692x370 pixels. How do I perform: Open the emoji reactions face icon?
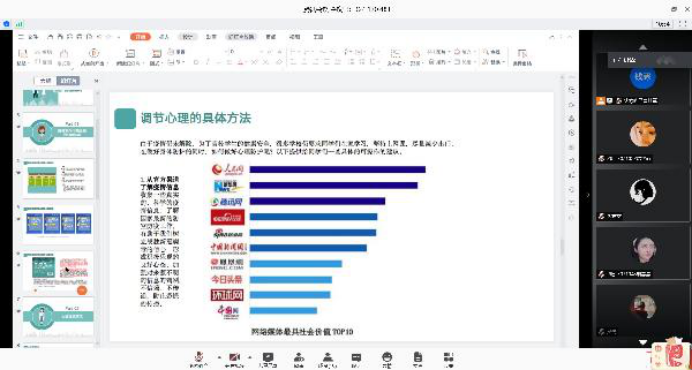tap(387, 357)
